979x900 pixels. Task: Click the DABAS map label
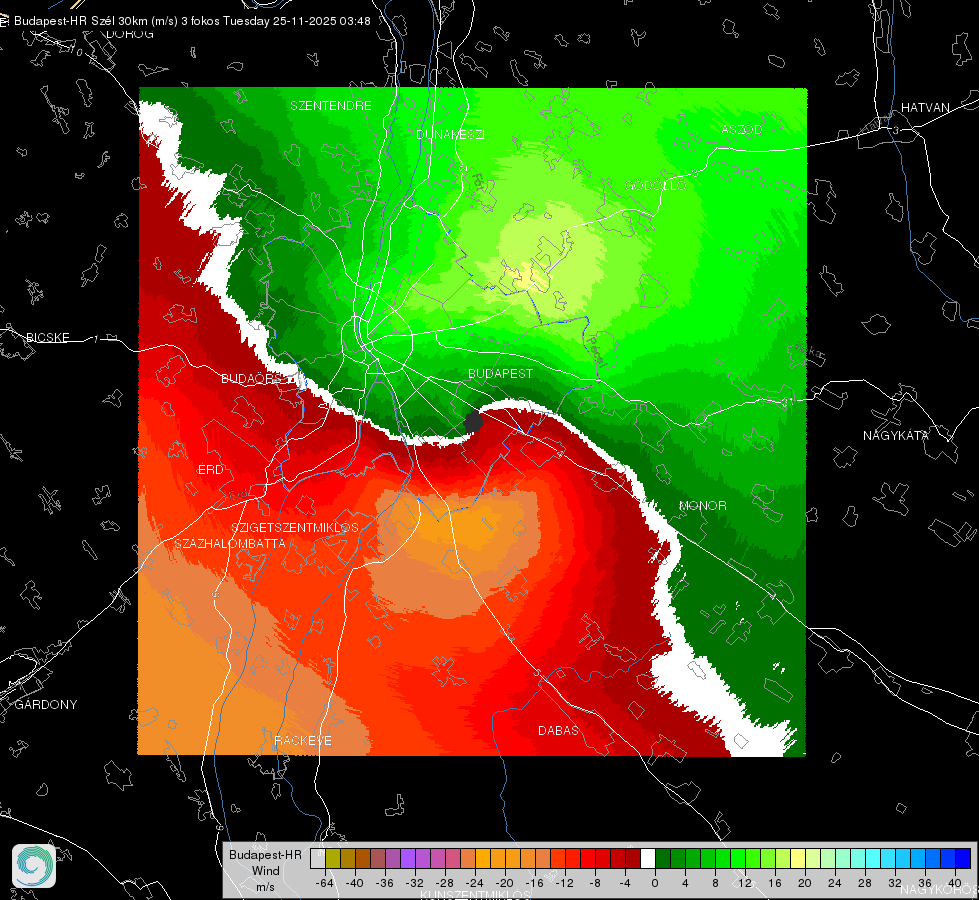point(559,730)
